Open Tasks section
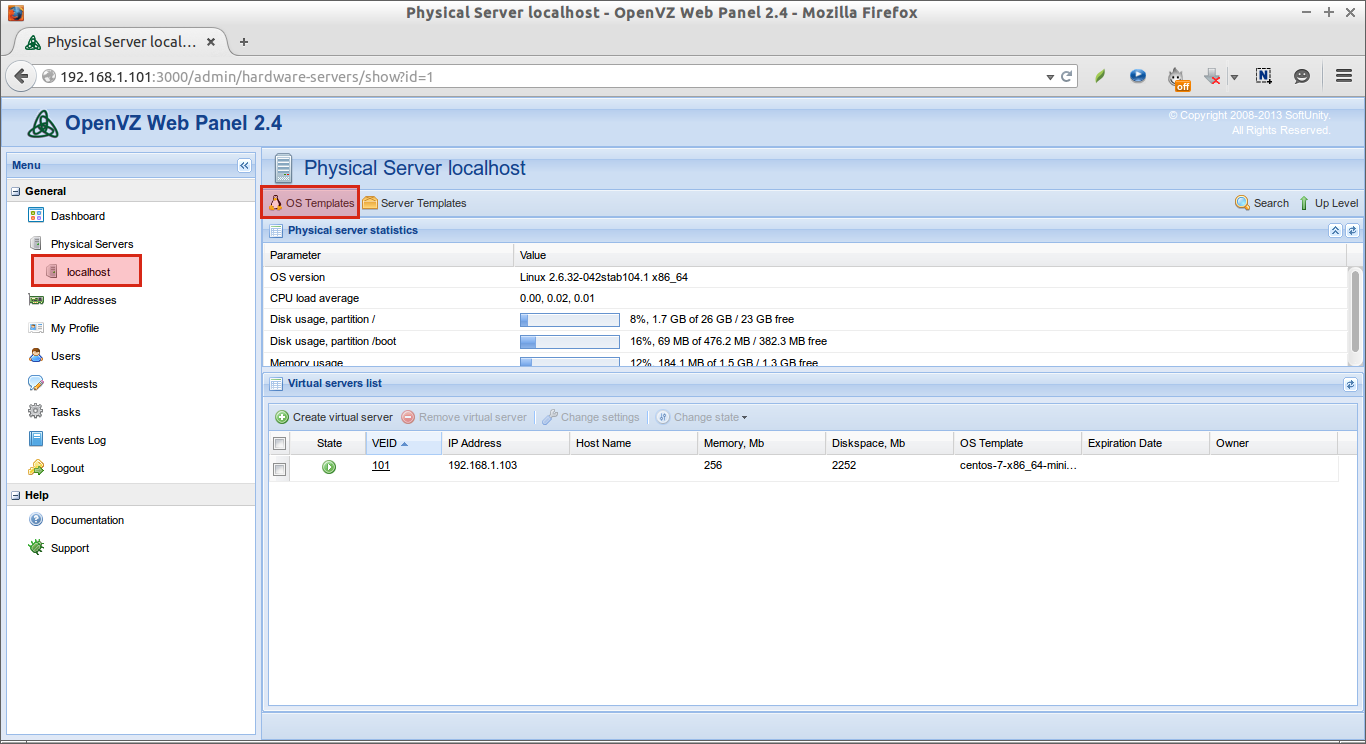The width and height of the screenshot is (1366, 744). click(66, 412)
